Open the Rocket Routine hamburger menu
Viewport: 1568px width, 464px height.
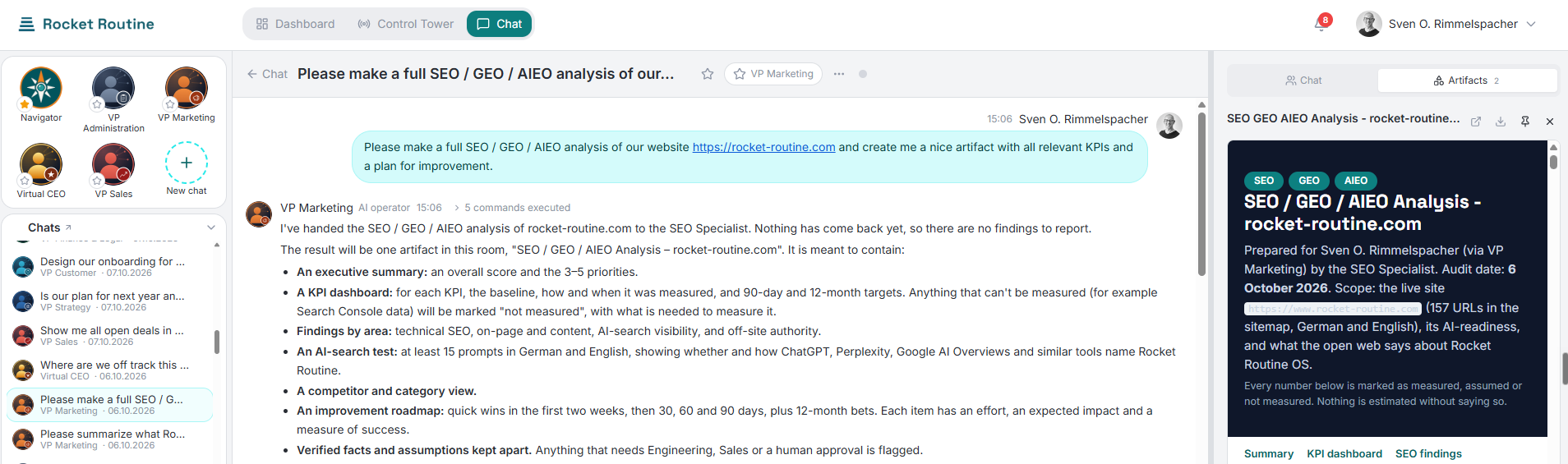coord(26,24)
